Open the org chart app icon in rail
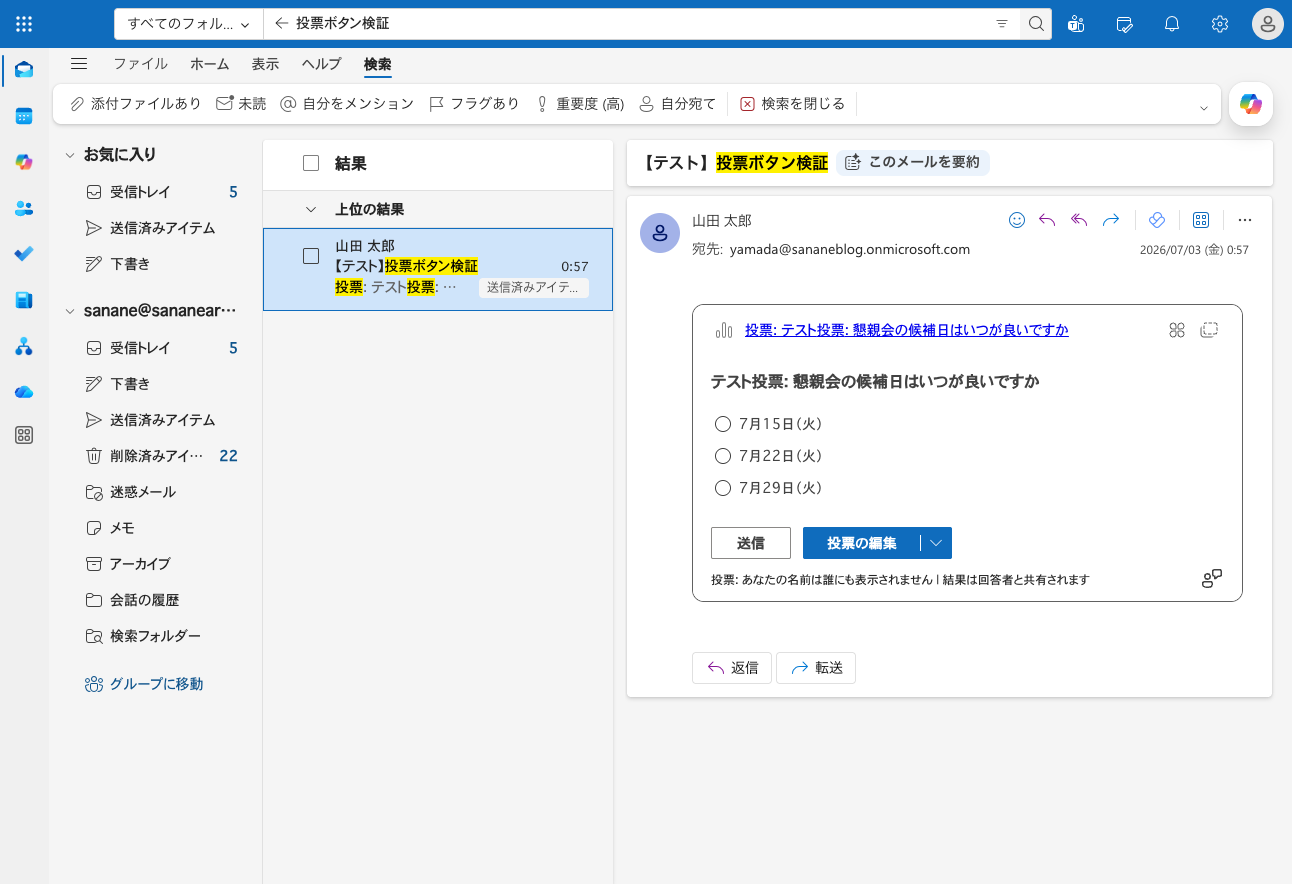The height and width of the screenshot is (884, 1292). point(24,346)
